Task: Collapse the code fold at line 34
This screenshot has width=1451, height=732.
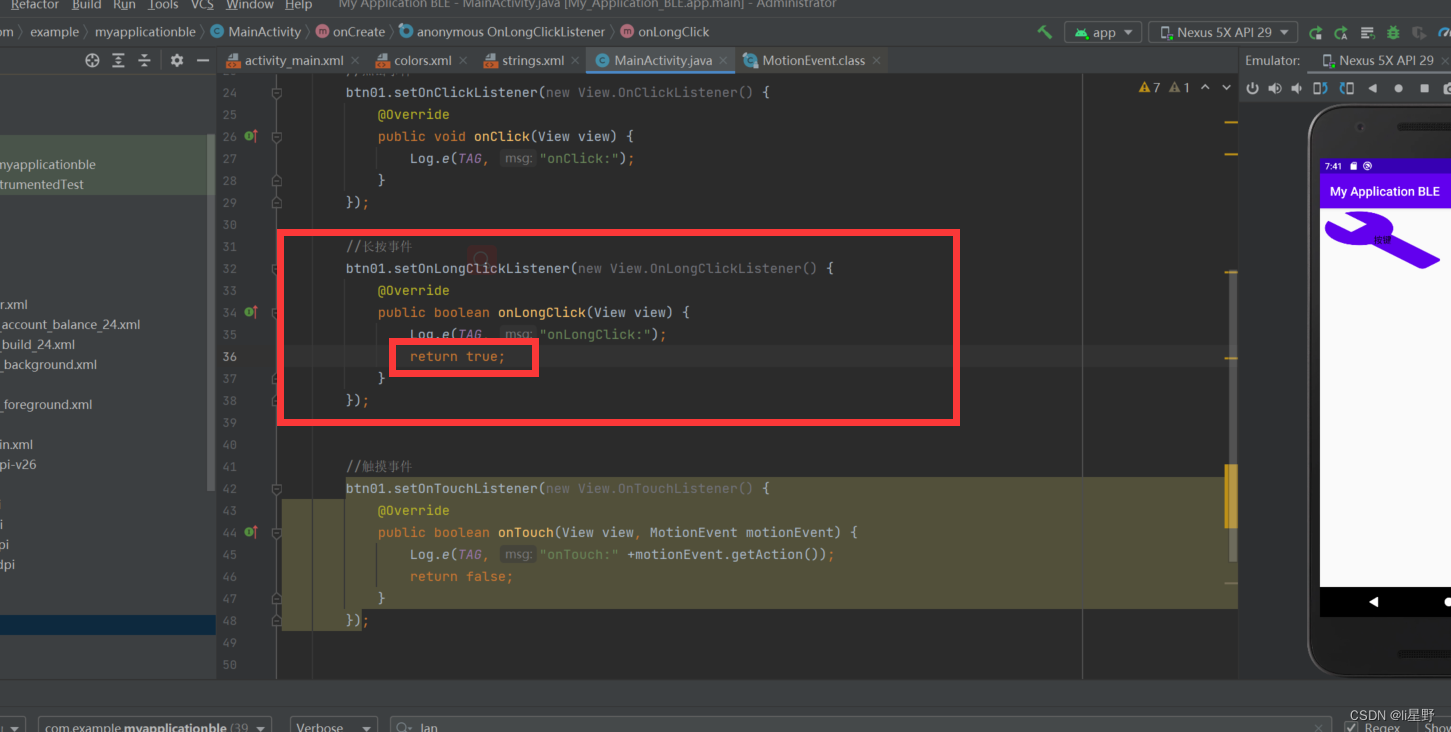Action: point(277,312)
